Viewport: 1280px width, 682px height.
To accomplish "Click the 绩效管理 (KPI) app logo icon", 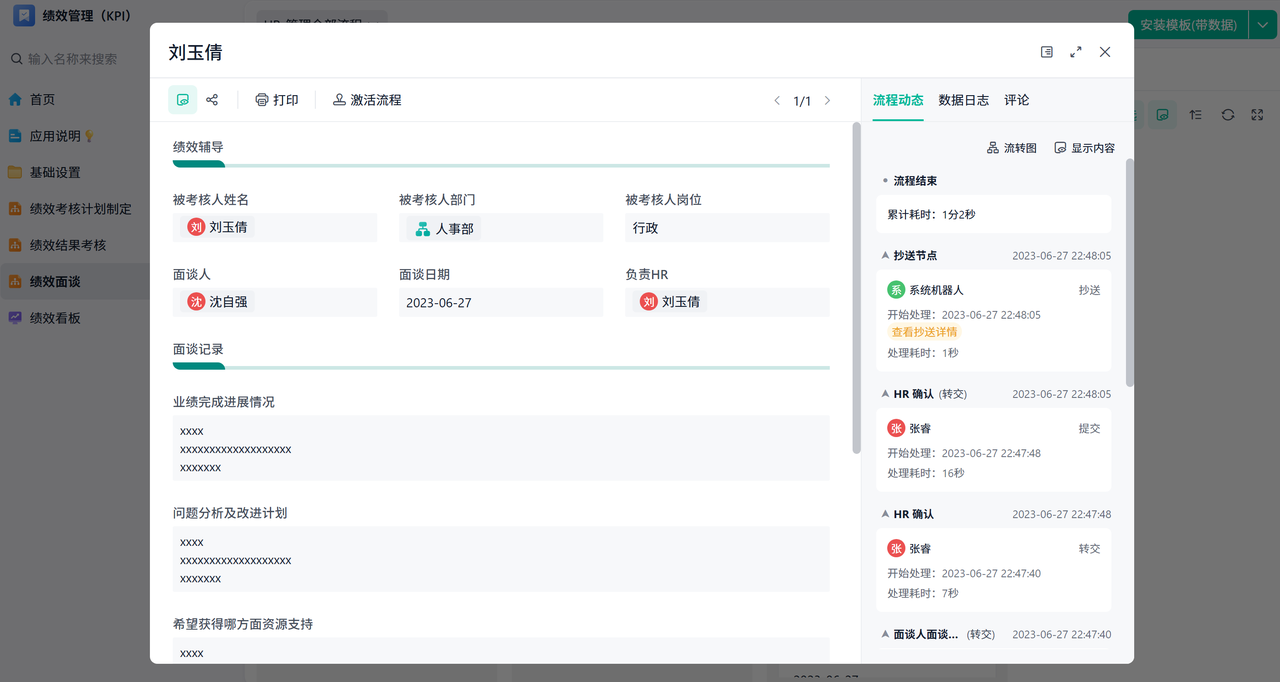I will click(23, 17).
